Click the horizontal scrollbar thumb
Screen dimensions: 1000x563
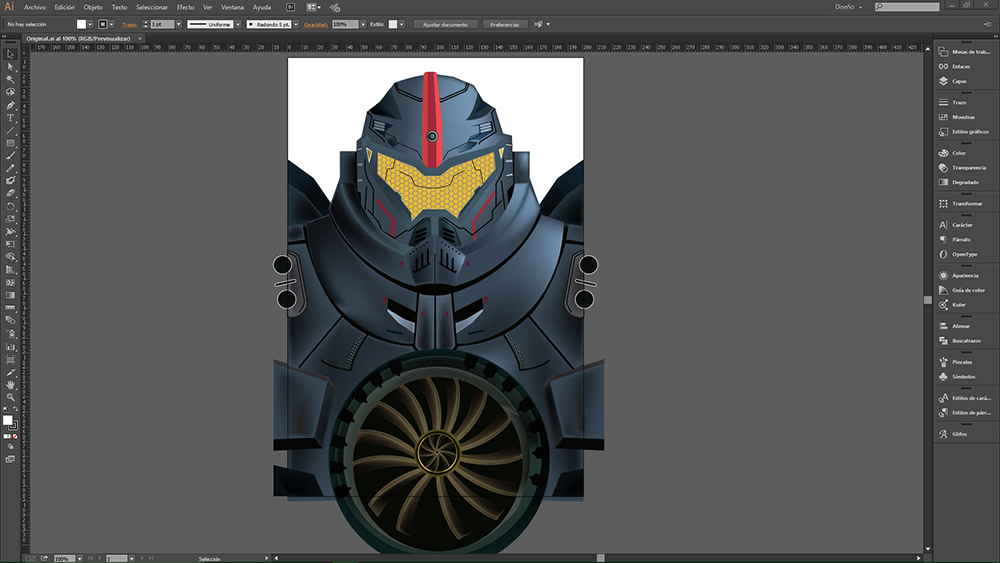(601, 558)
